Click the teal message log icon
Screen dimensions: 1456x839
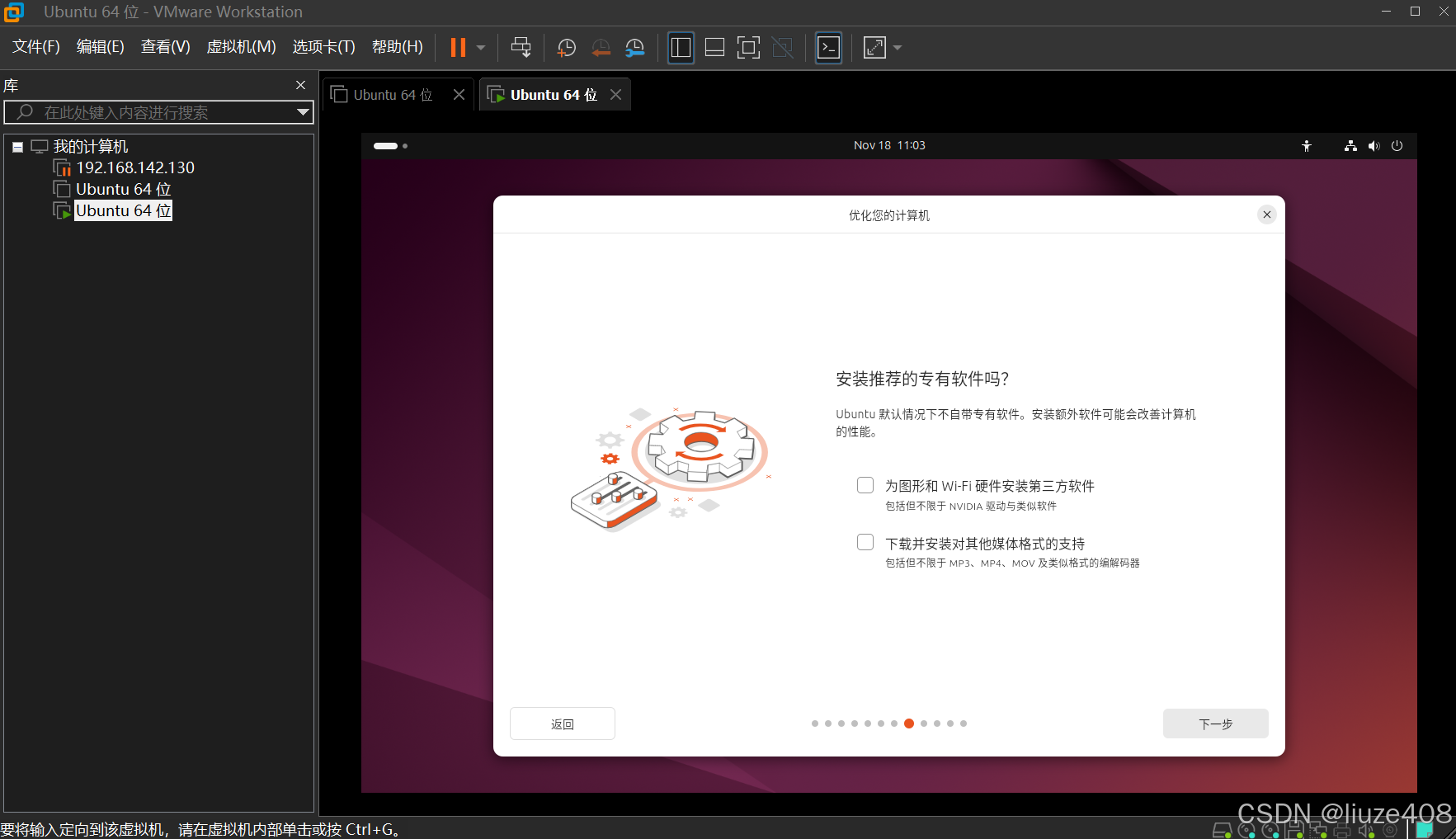click(1424, 831)
